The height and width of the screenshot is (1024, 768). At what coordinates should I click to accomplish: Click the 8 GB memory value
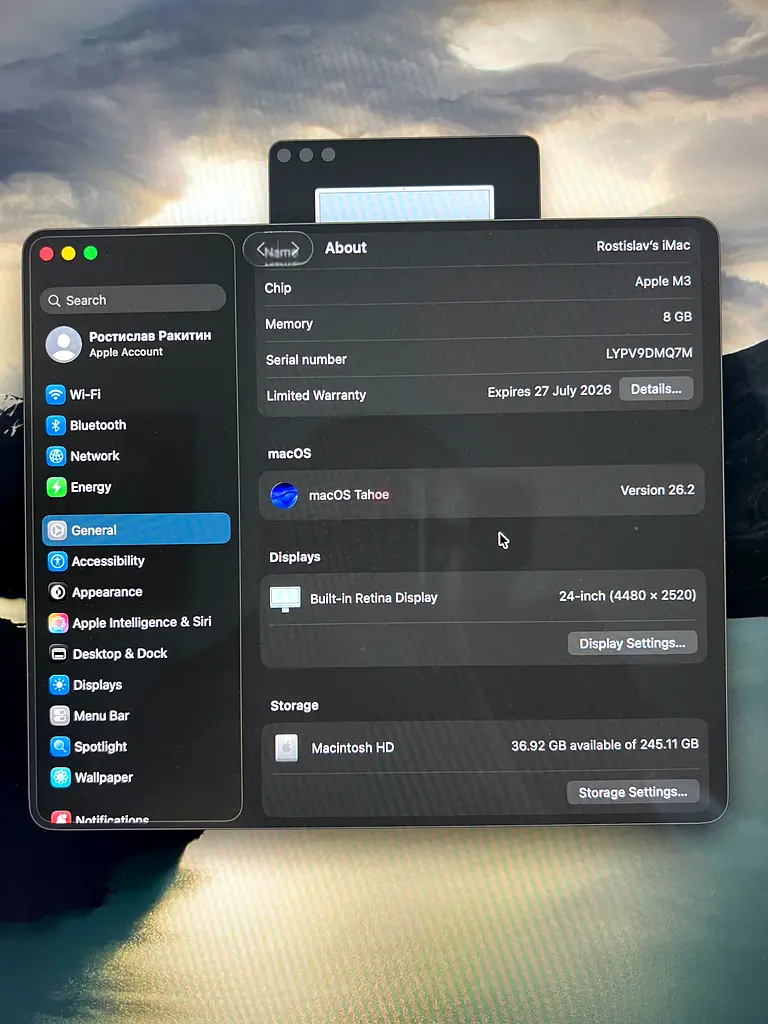coord(677,317)
